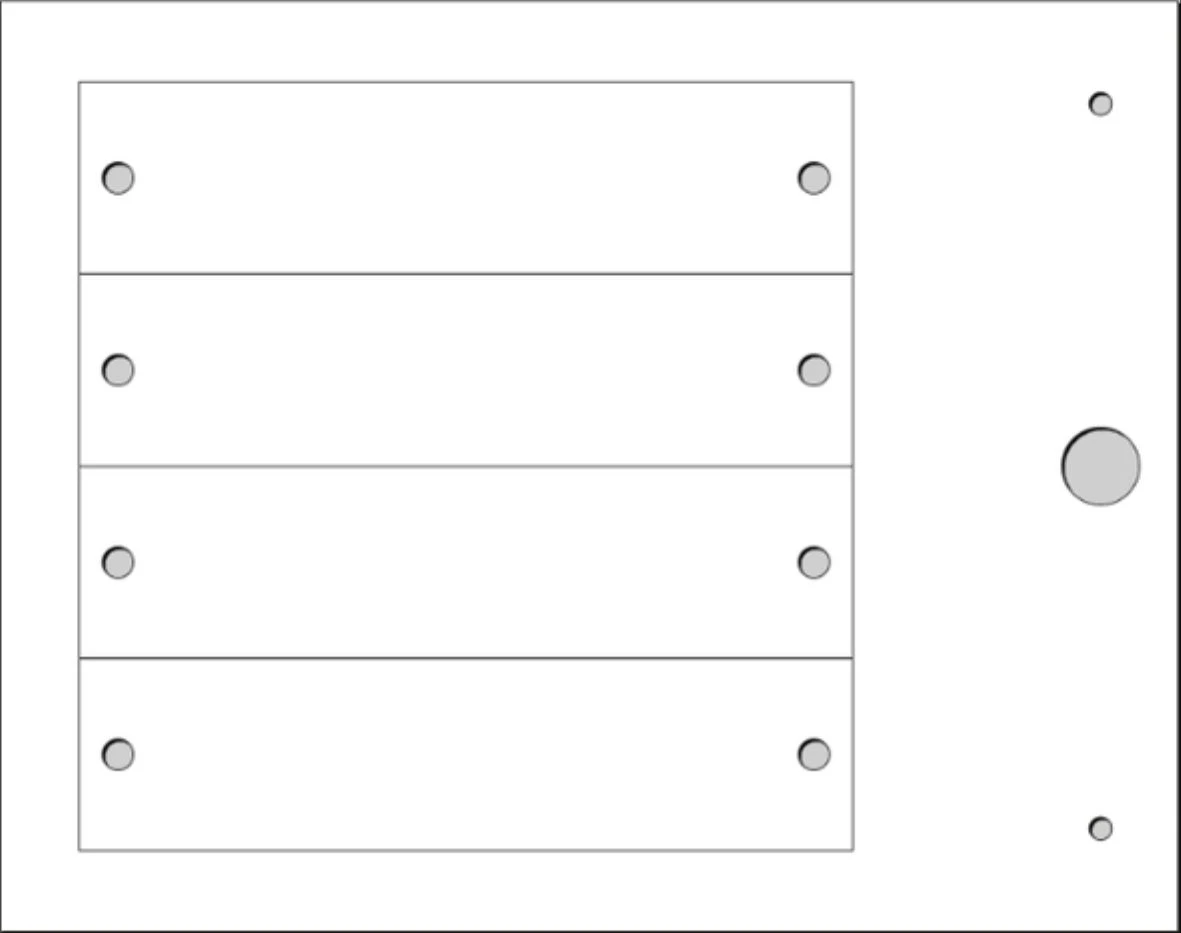Screen dimensions: 1181x933
Task: Click the small circle at the panel's lower right
Action: 1100,828
